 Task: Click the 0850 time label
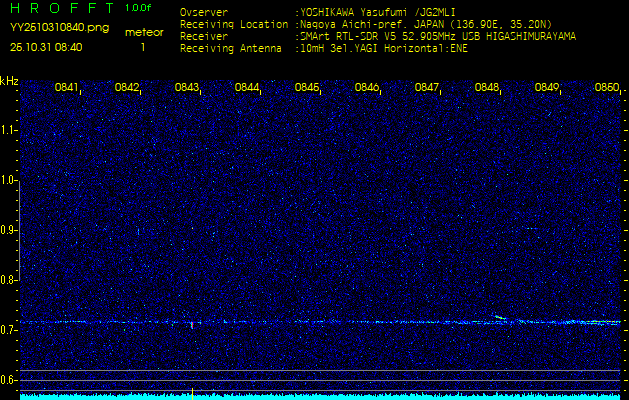point(606,88)
